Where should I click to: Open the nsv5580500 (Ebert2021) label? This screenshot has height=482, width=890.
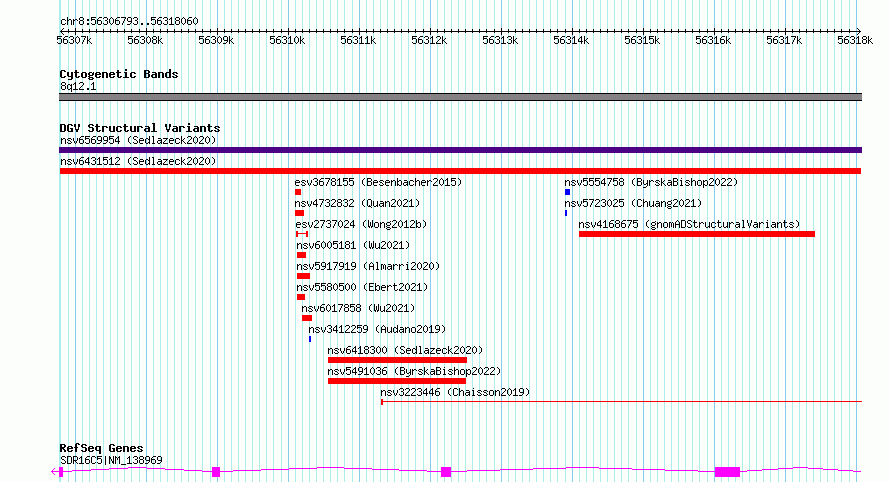coord(362,287)
